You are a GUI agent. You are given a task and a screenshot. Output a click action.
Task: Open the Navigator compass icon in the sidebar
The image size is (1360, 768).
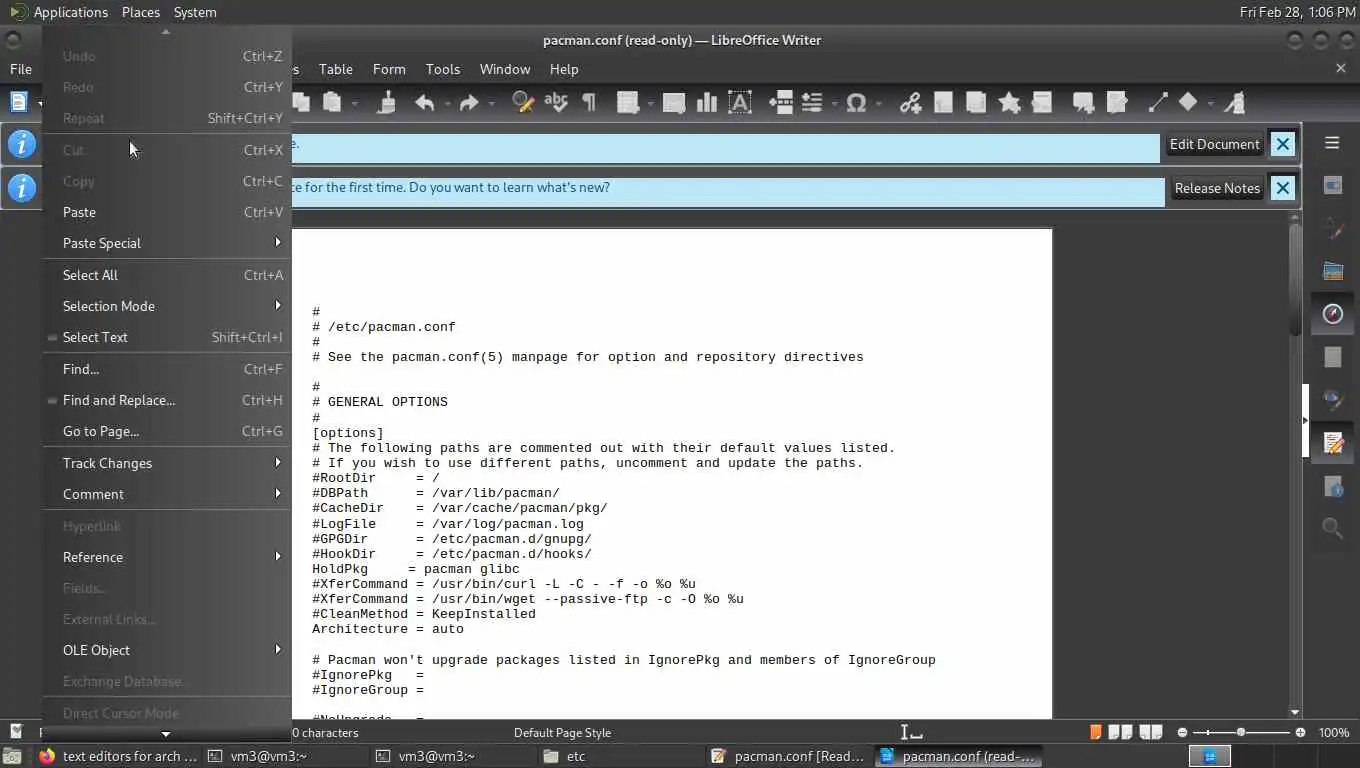(x=1332, y=314)
